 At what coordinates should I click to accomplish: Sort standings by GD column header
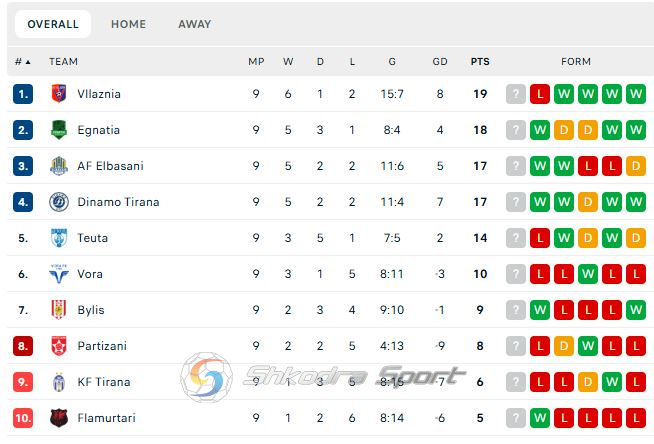440,62
